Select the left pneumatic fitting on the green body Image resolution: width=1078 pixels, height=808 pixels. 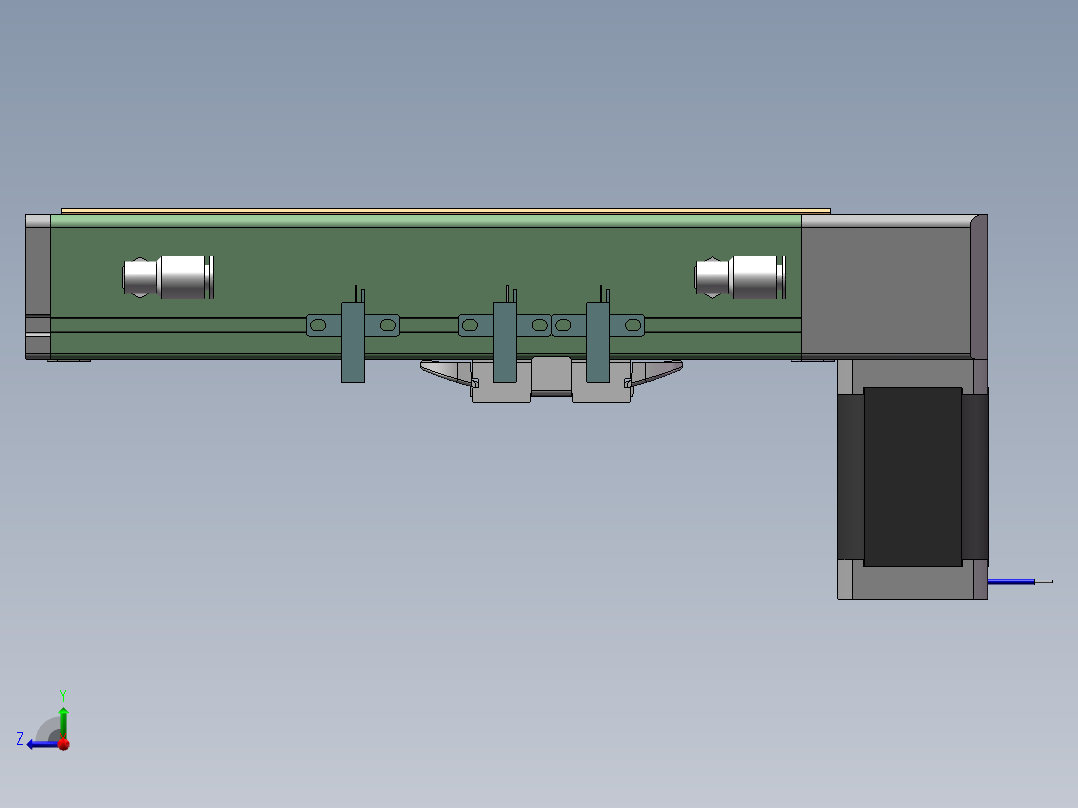(168, 277)
